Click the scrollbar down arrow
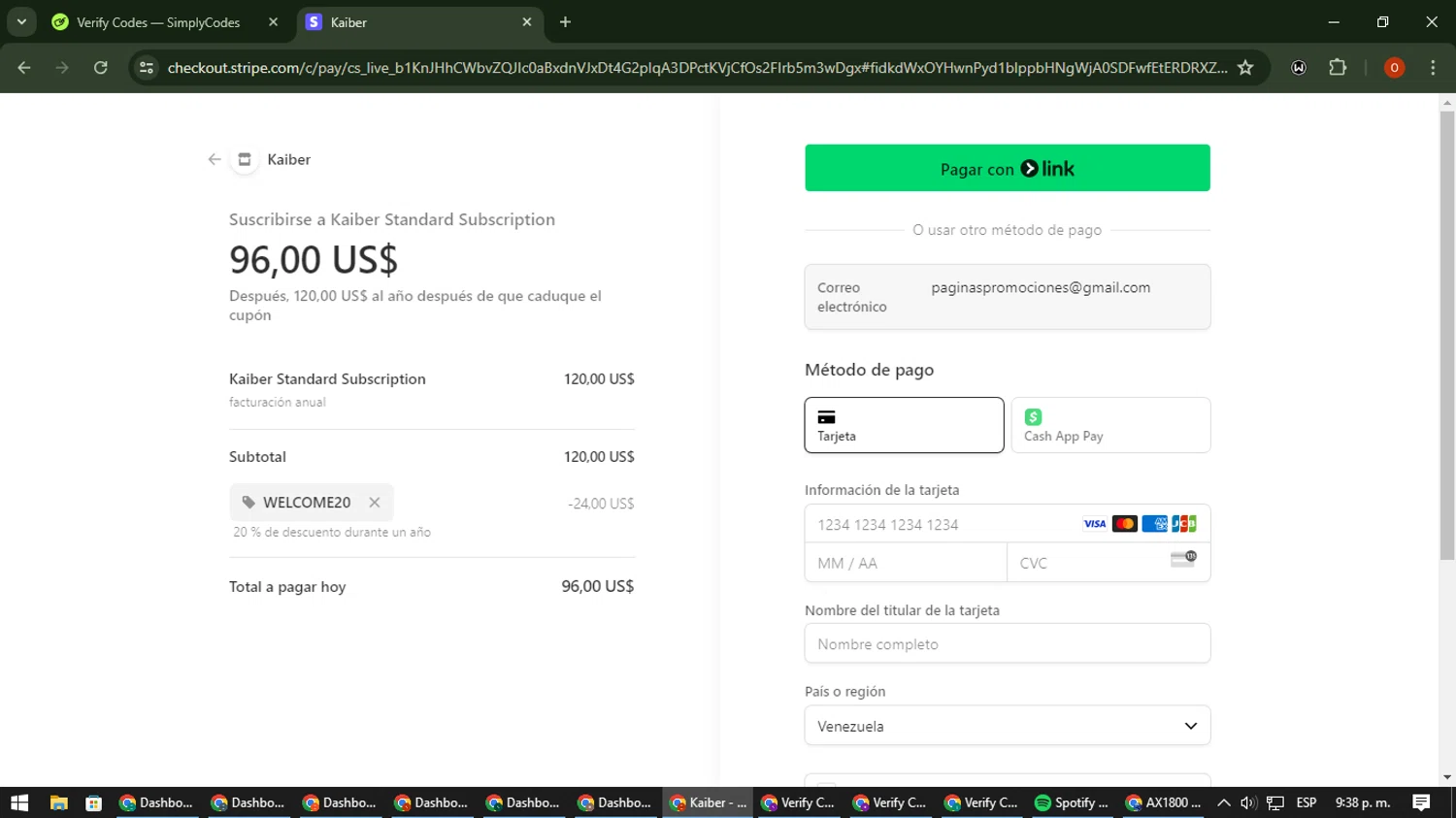 click(1447, 777)
